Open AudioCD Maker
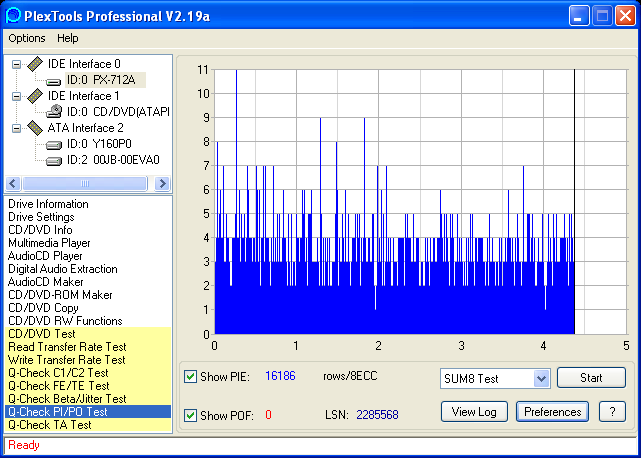641x458 pixels. click(x=46, y=282)
